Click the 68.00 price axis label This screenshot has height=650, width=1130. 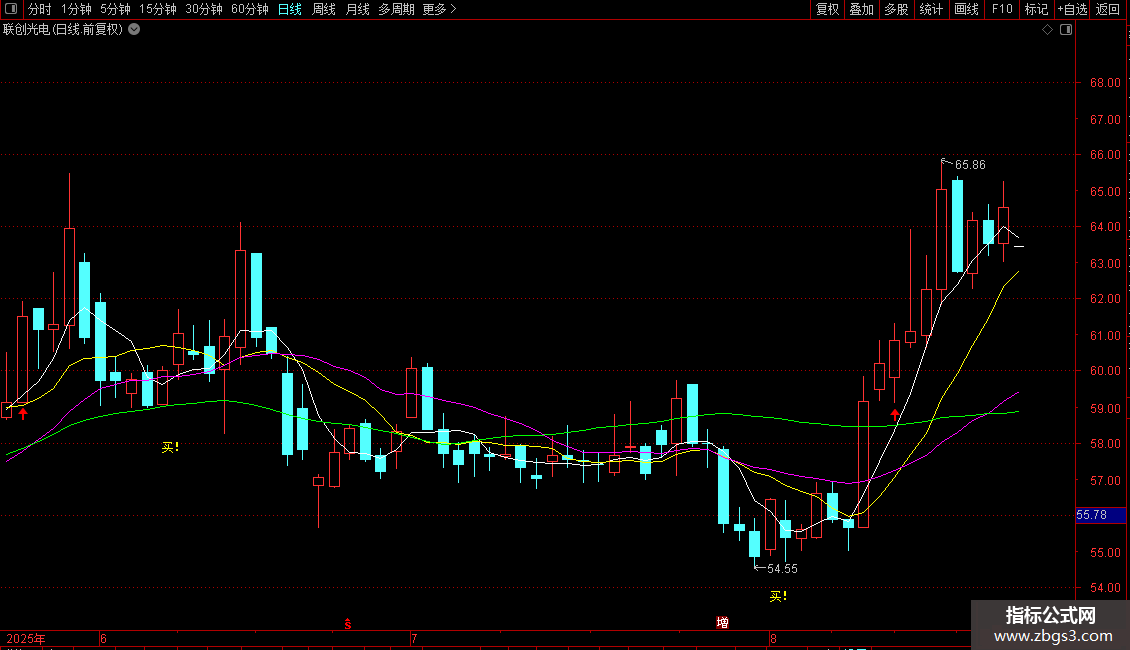click(x=1105, y=83)
